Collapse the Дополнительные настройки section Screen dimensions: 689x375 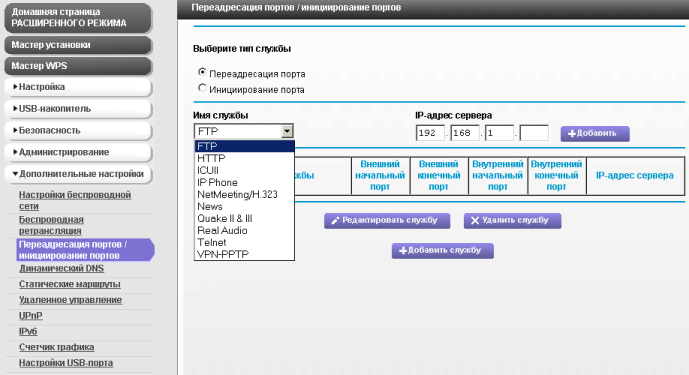tap(78, 174)
